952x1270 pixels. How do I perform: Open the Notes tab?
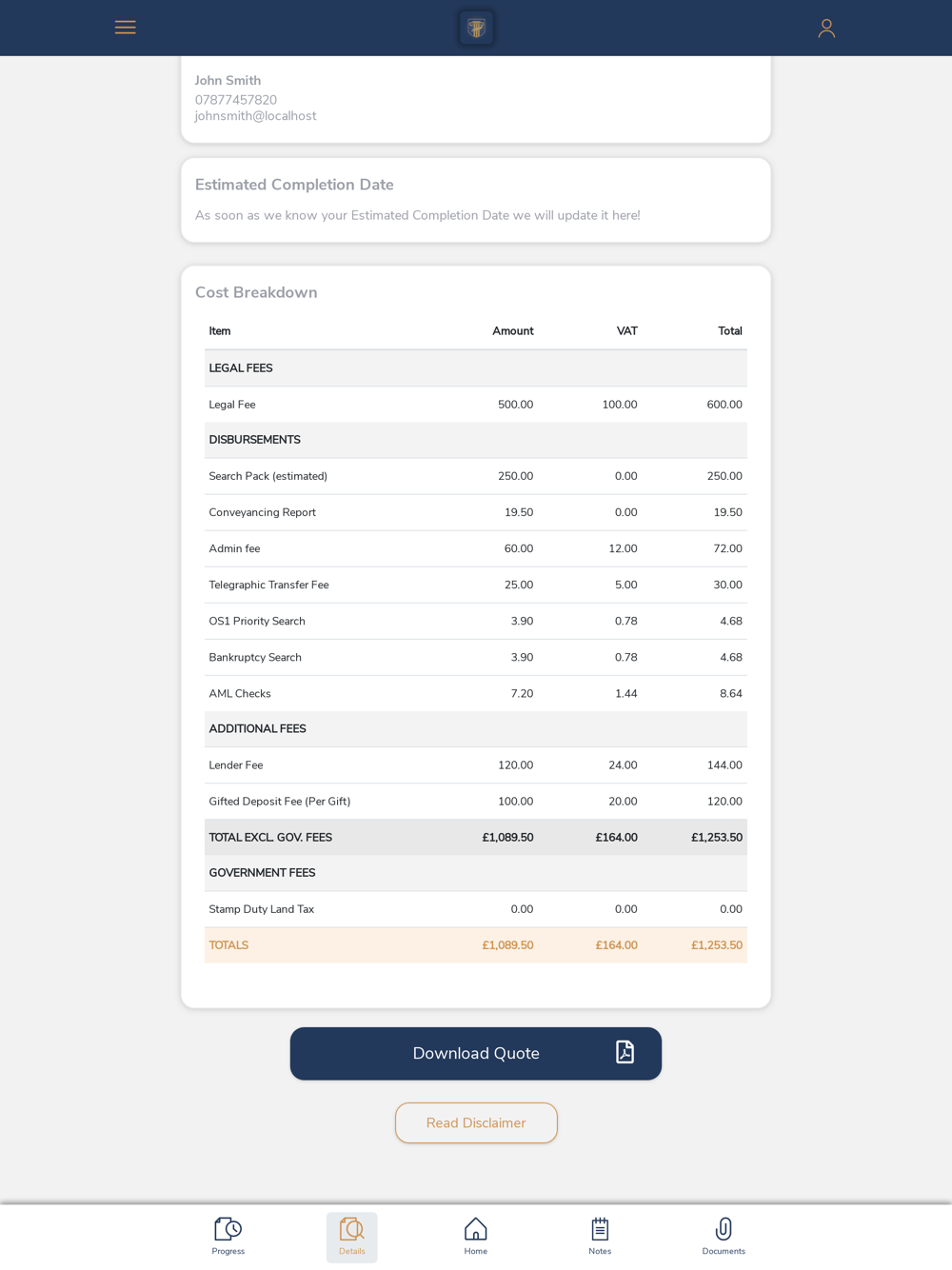pos(600,1237)
